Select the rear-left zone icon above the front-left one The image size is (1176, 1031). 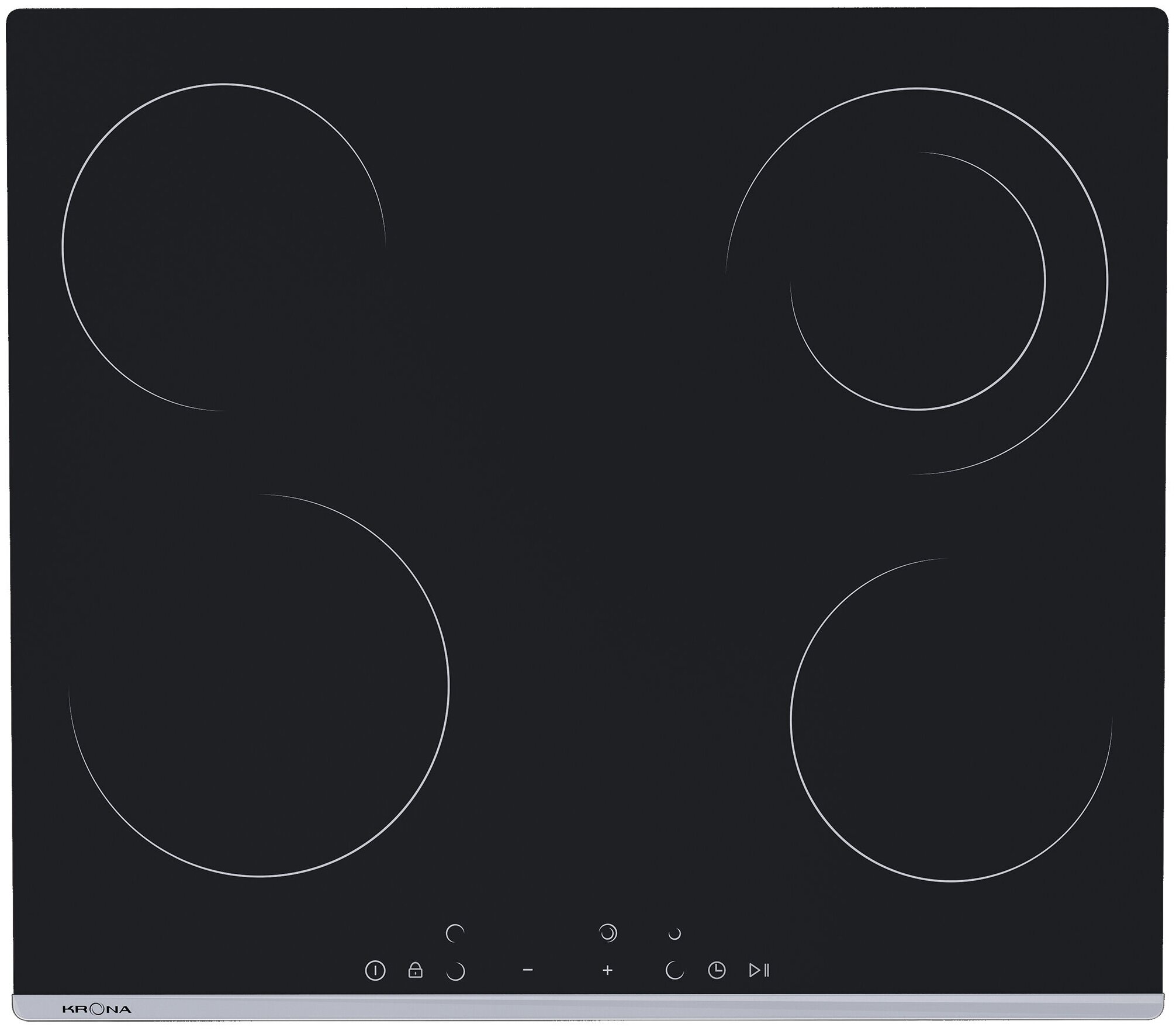click(455, 933)
